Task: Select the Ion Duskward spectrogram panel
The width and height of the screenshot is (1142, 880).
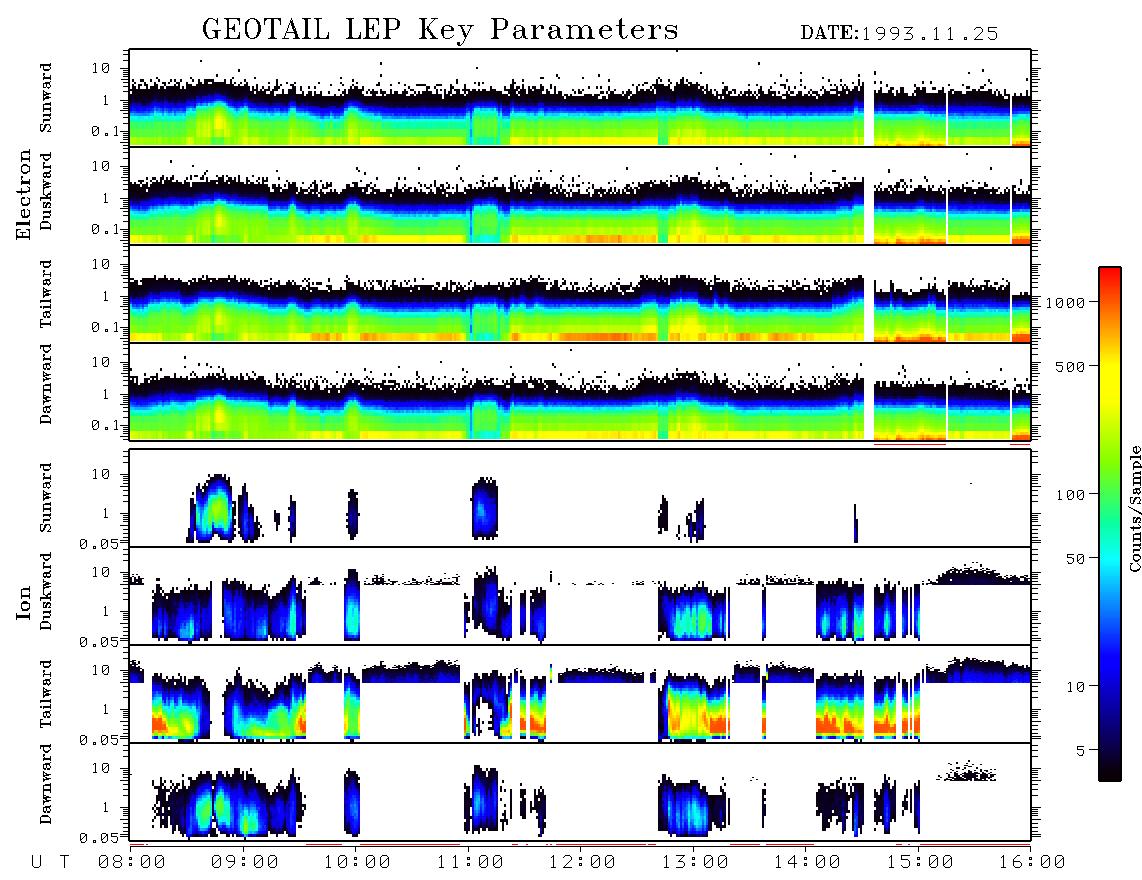Action: point(580,596)
